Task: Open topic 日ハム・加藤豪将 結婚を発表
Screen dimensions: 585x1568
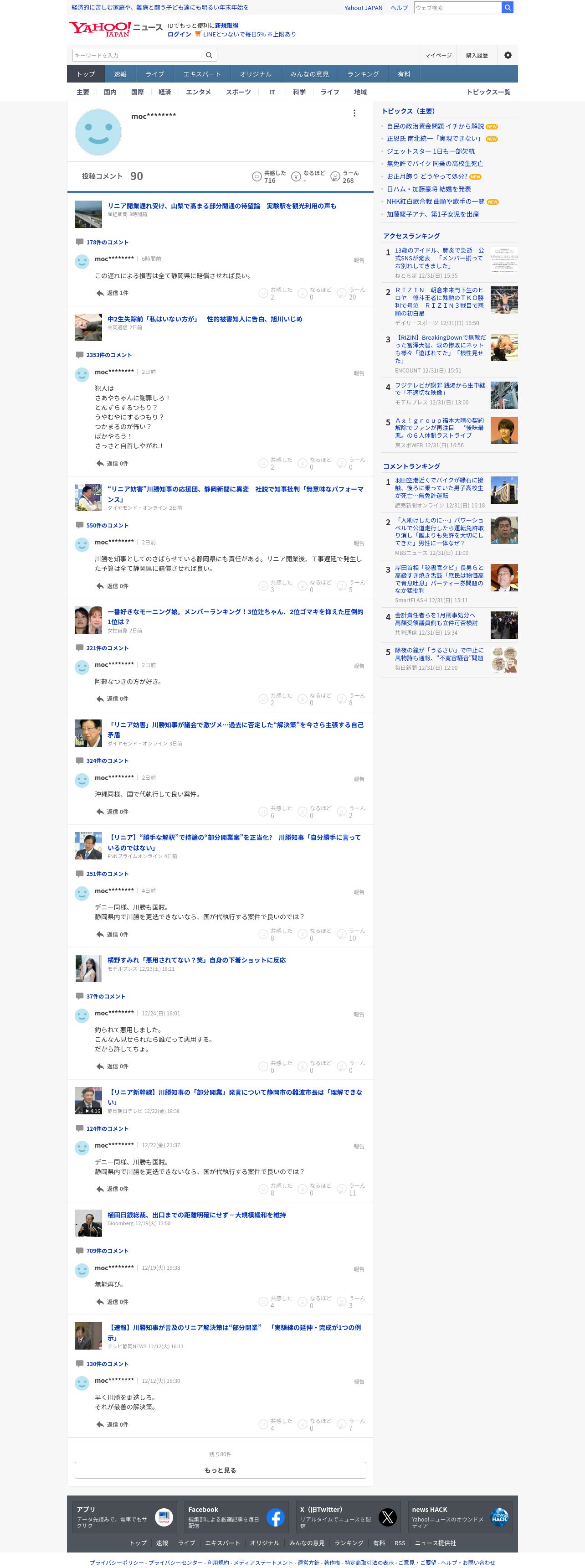Action: point(429,189)
